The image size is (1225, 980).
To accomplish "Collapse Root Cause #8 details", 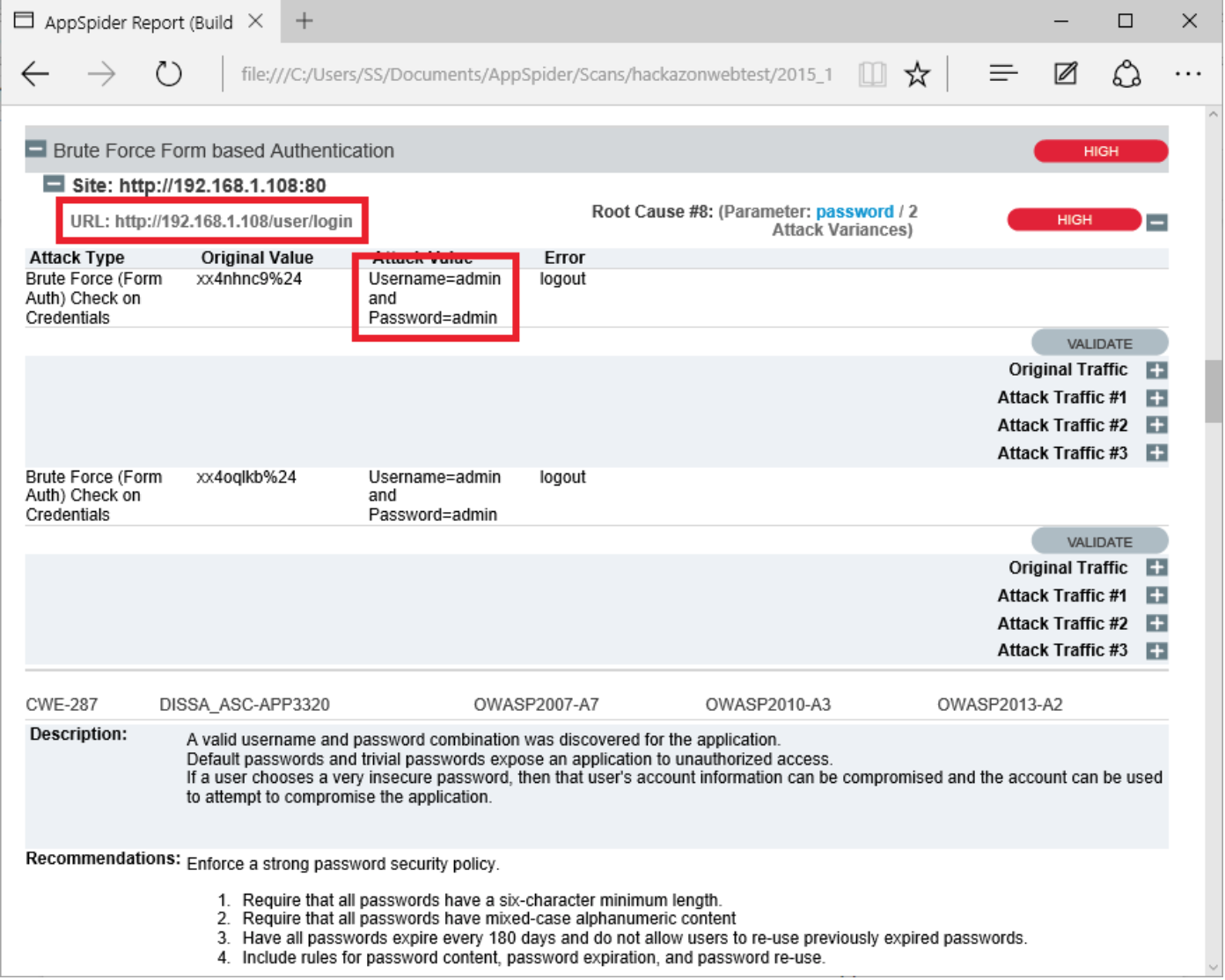I will click(x=1157, y=223).
